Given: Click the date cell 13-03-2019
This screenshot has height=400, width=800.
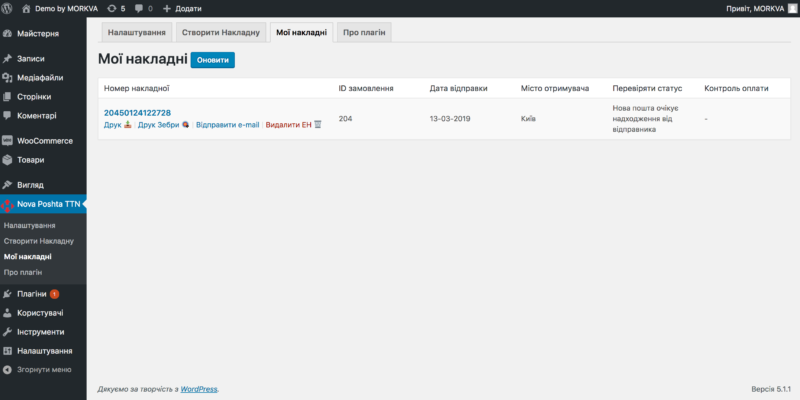Looking at the screenshot, I should click(450, 119).
